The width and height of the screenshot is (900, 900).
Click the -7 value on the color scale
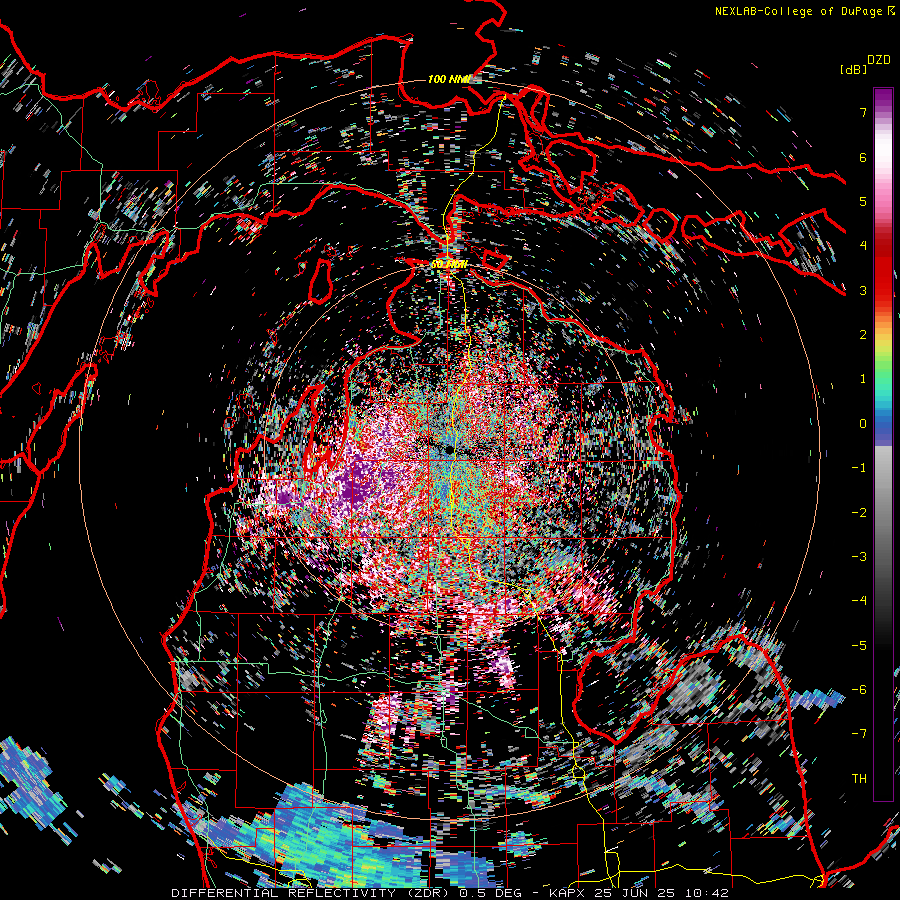tap(859, 734)
